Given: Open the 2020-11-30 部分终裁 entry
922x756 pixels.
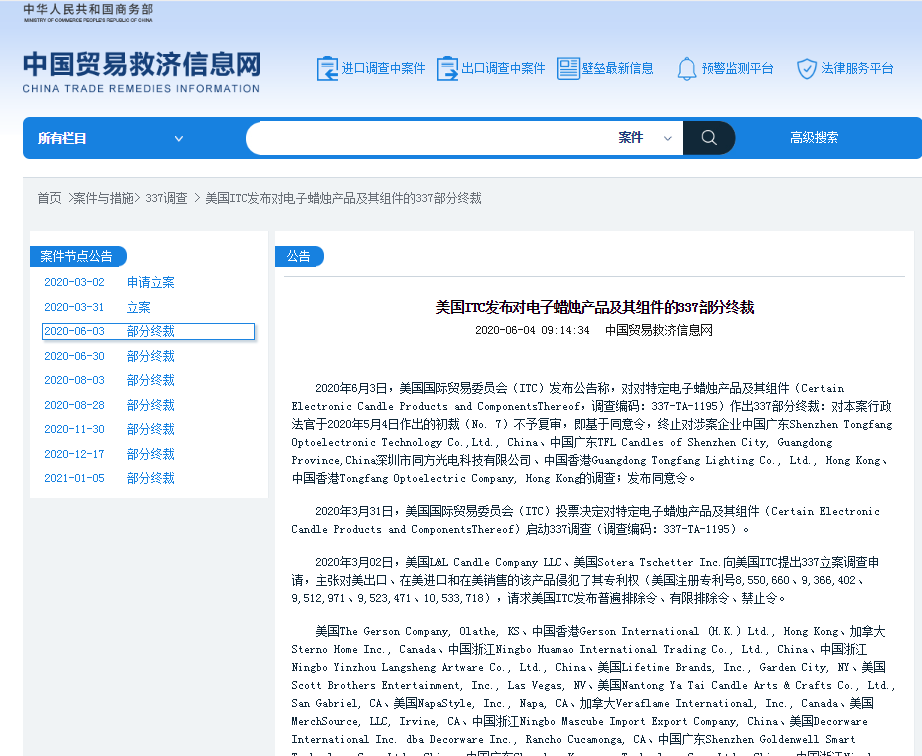Looking at the screenshot, I should click(109, 429).
